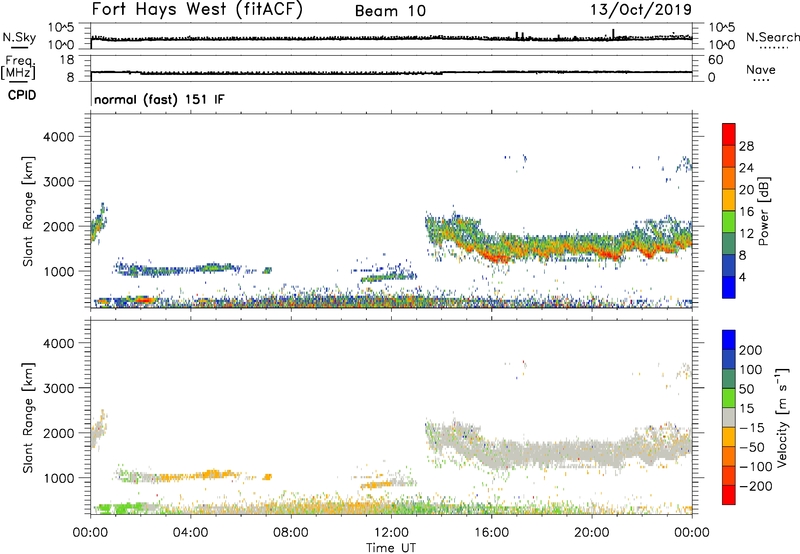Screen dimensions: 800x554
Task: Click the "2000" tick of the velocity panel
Action: point(58,433)
